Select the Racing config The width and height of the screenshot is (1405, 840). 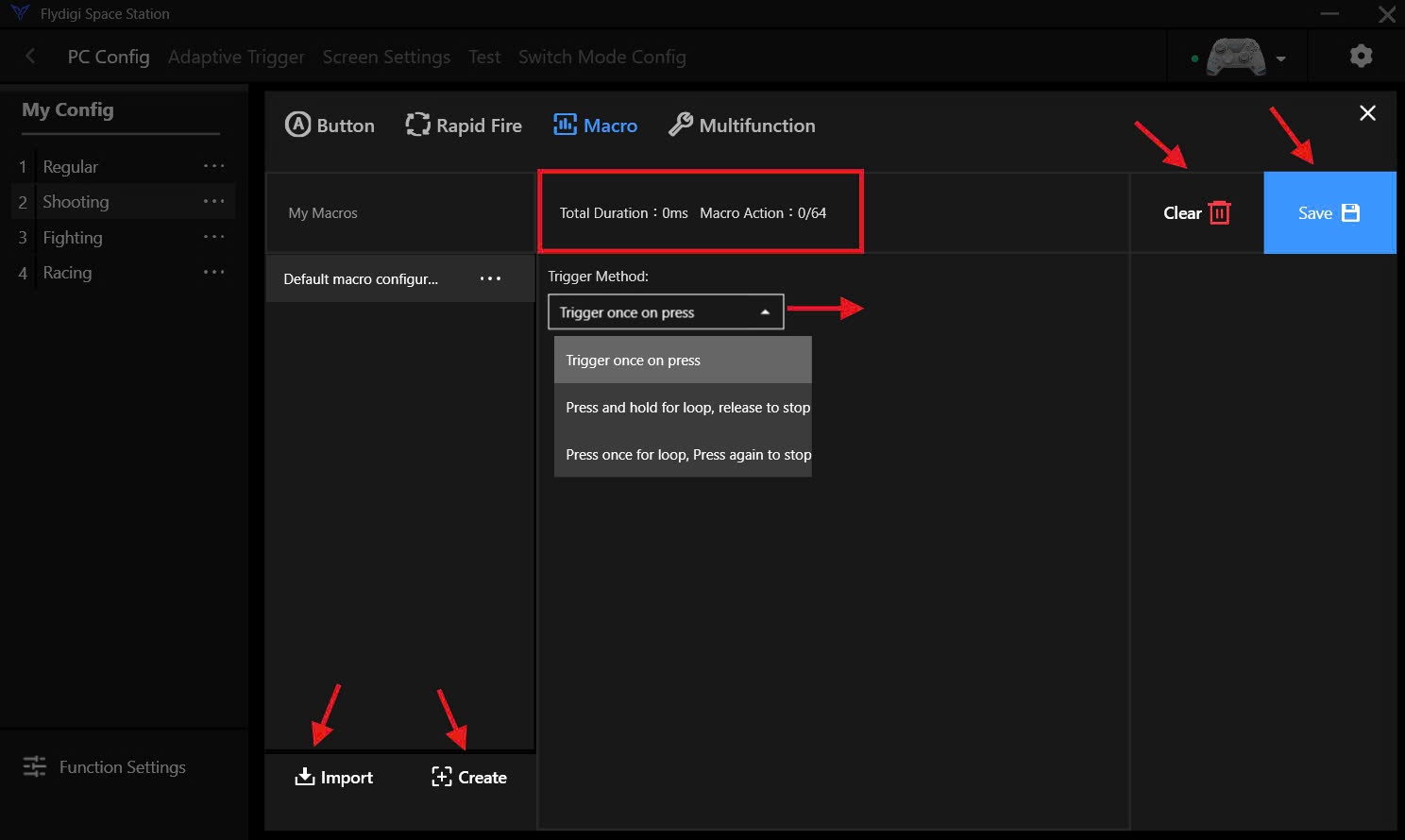pos(67,272)
